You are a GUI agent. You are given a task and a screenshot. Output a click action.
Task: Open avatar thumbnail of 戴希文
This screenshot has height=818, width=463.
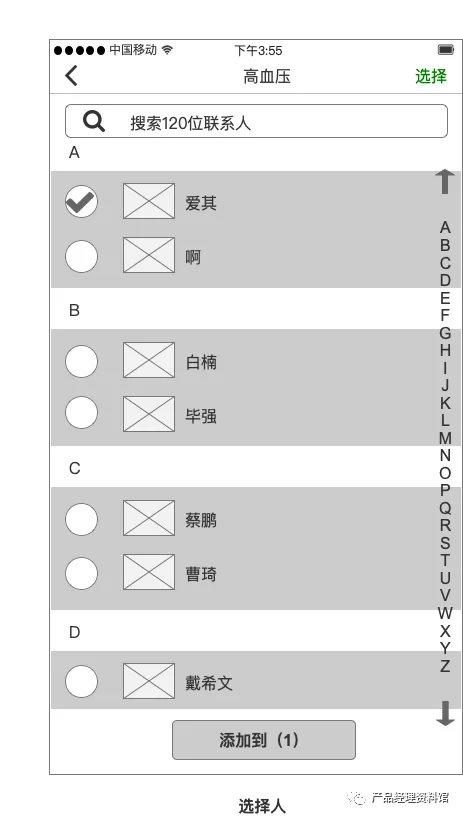[x=149, y=681]
